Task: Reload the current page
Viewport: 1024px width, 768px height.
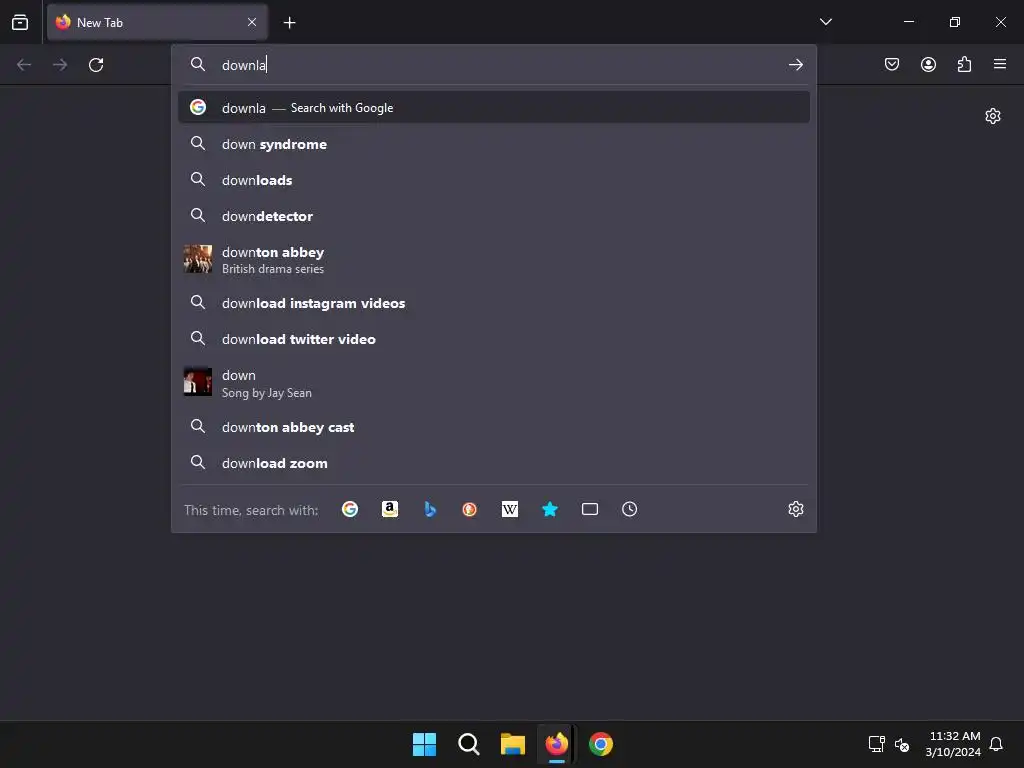Action: click(x=96, y=65)
